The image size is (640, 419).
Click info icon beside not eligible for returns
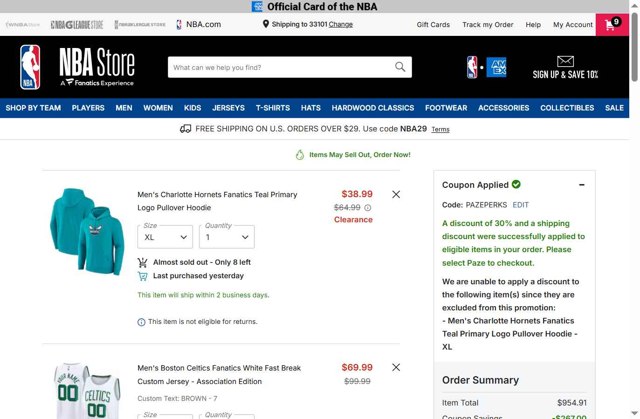click(141, 322)
